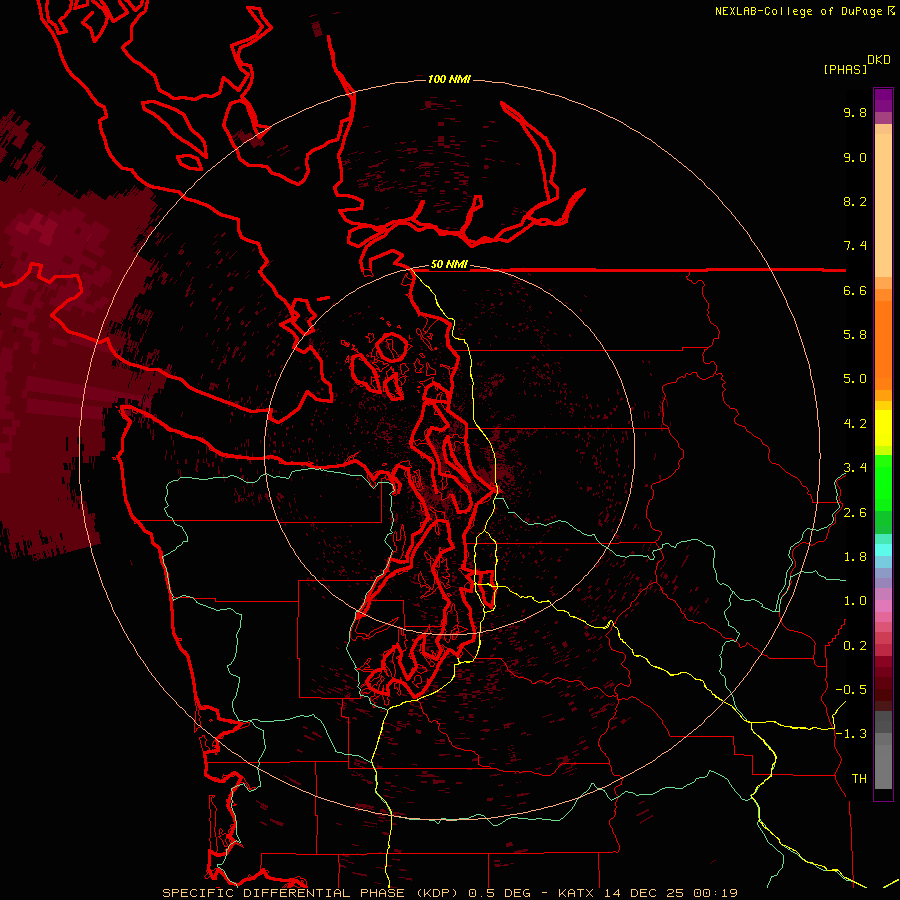The width and height of the screenshot is (900, 900).
Task: Click the 5.0 scale label
Action: [x=855, y=379]
